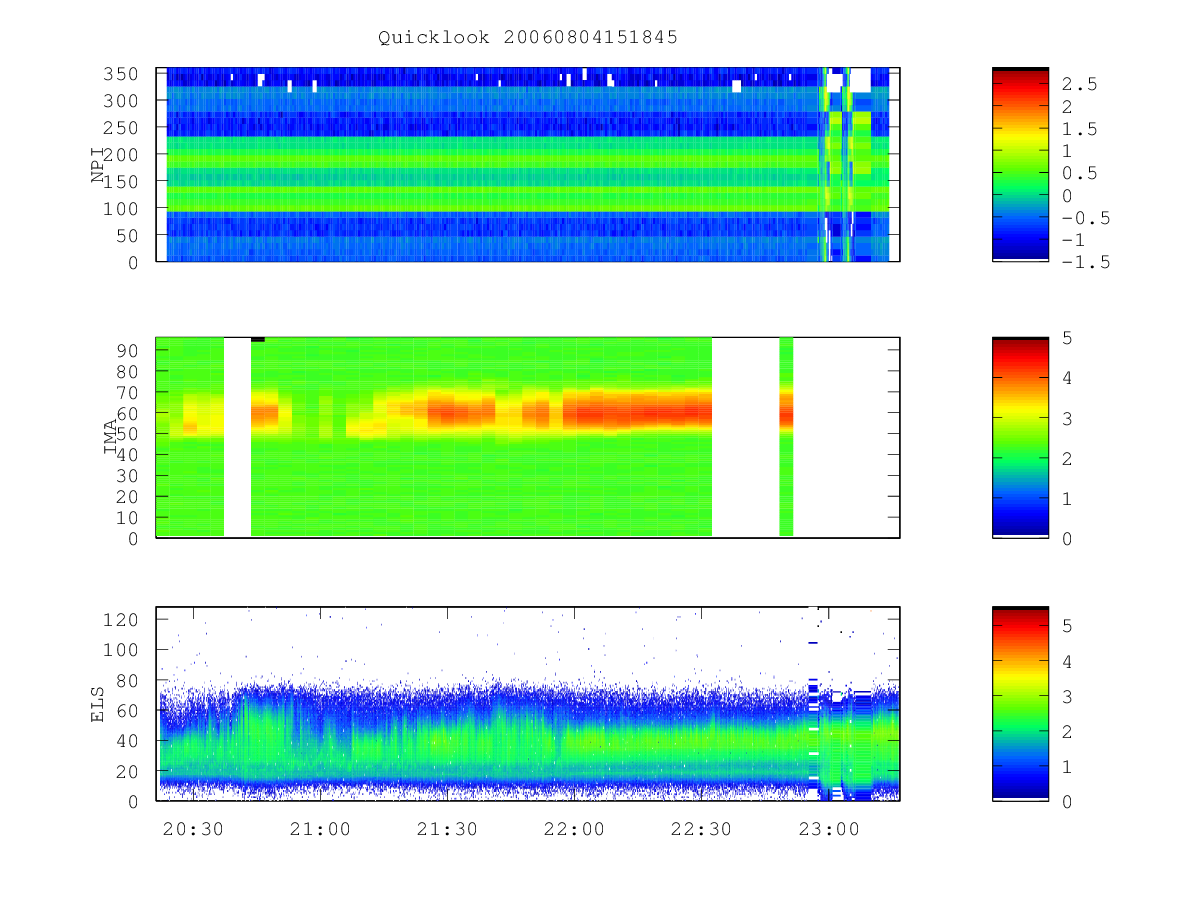Click the NPI color scale bar
This screenshot has width=1200, height=900.
pyautogui.click(x=1020, y=164)
